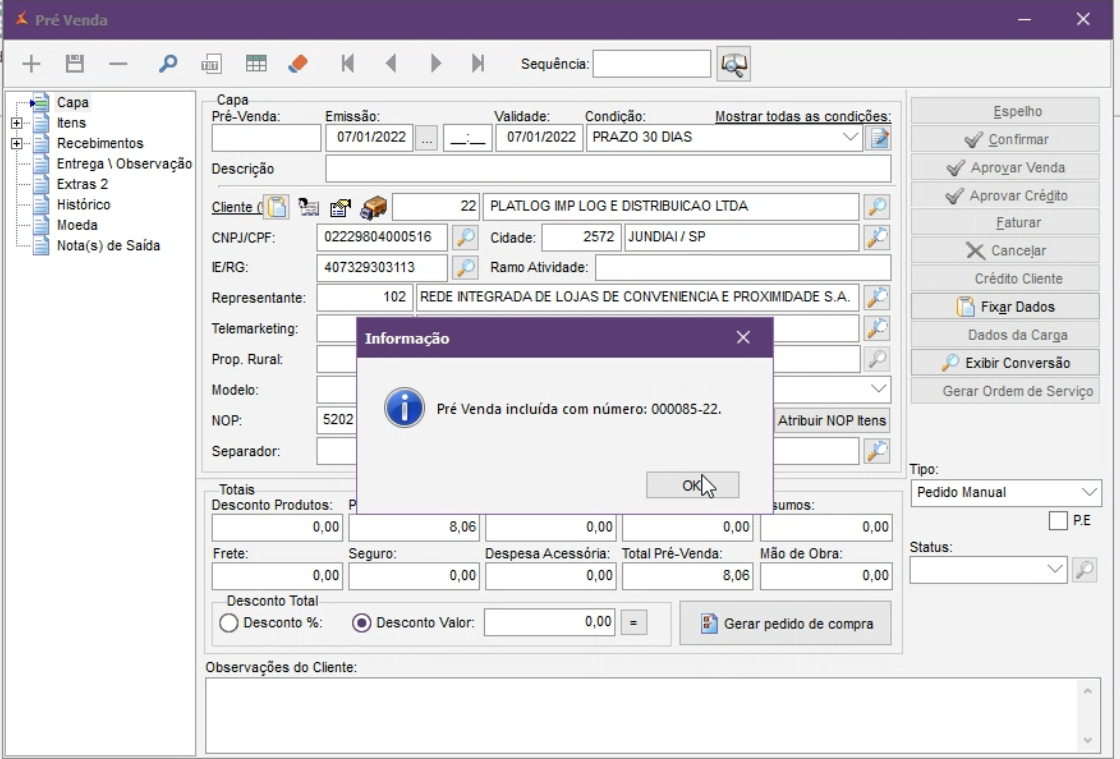Viewport: 1120px width, 759px height.
Task: Select Entrega \ Observação in the tree
Action: tap(124, 164)
